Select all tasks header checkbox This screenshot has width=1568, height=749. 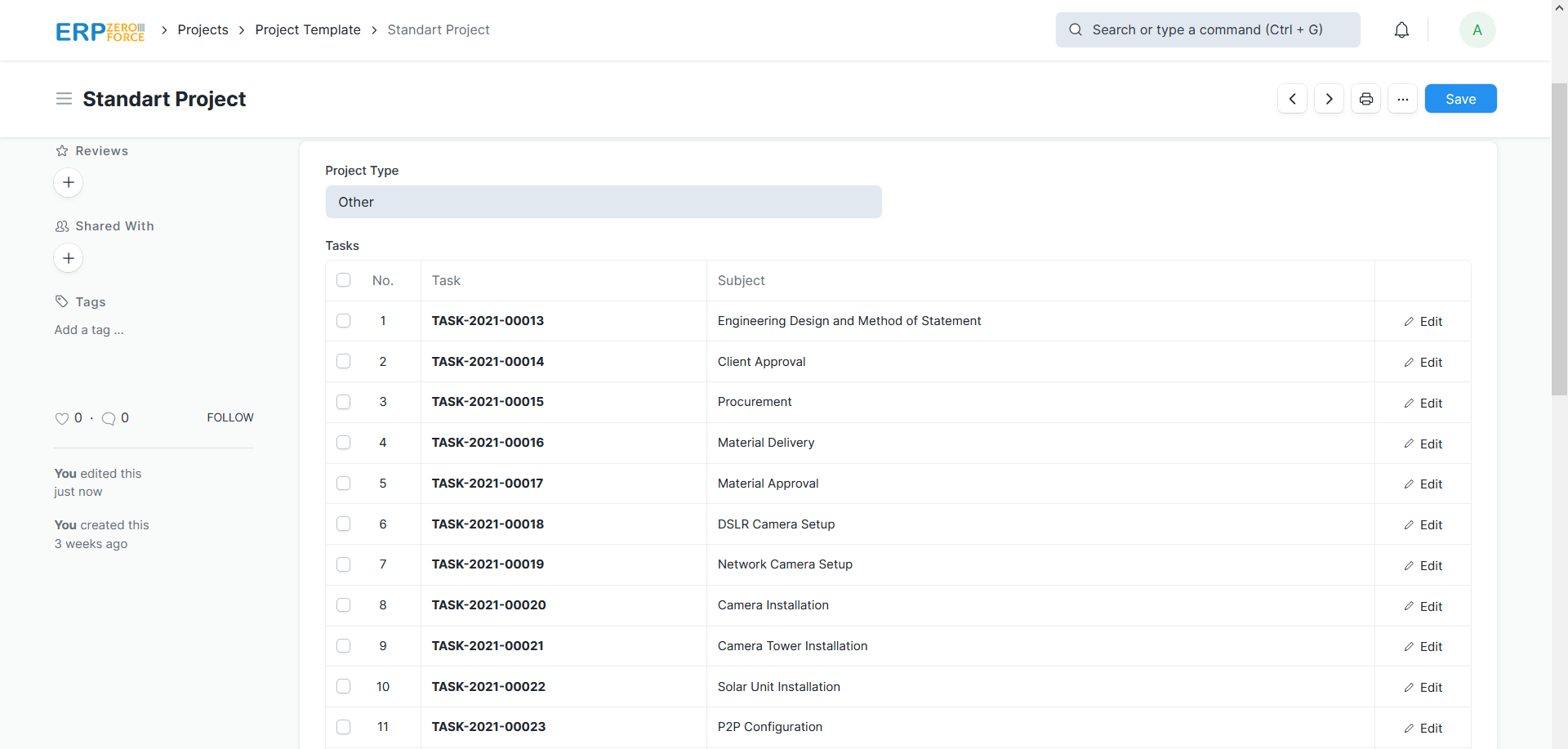coord(343,280)
